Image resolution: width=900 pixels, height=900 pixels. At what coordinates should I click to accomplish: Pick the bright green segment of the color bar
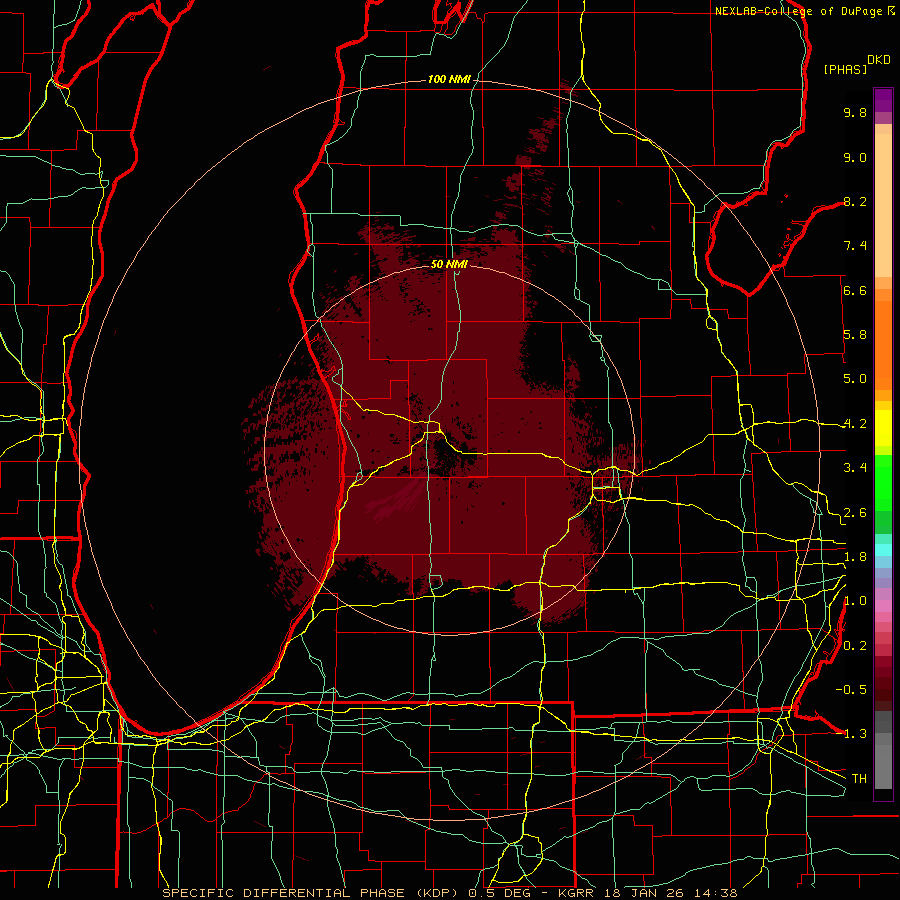883,483
